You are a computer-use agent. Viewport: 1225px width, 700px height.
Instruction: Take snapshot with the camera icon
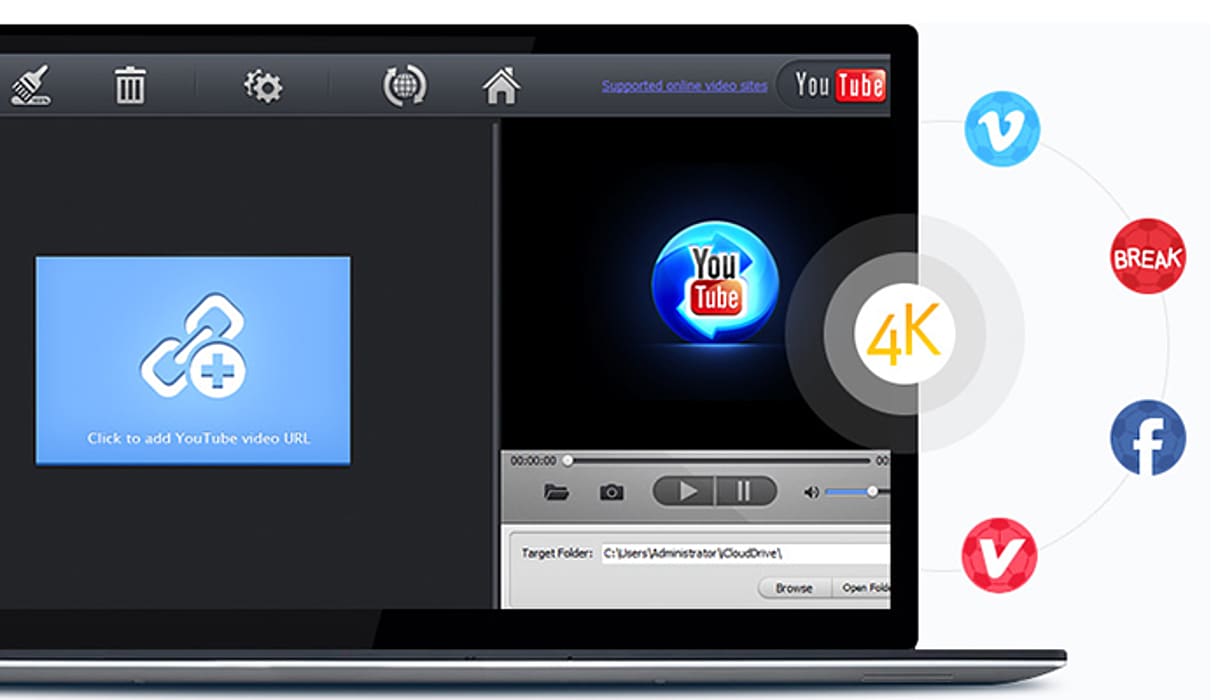[611, 492]
